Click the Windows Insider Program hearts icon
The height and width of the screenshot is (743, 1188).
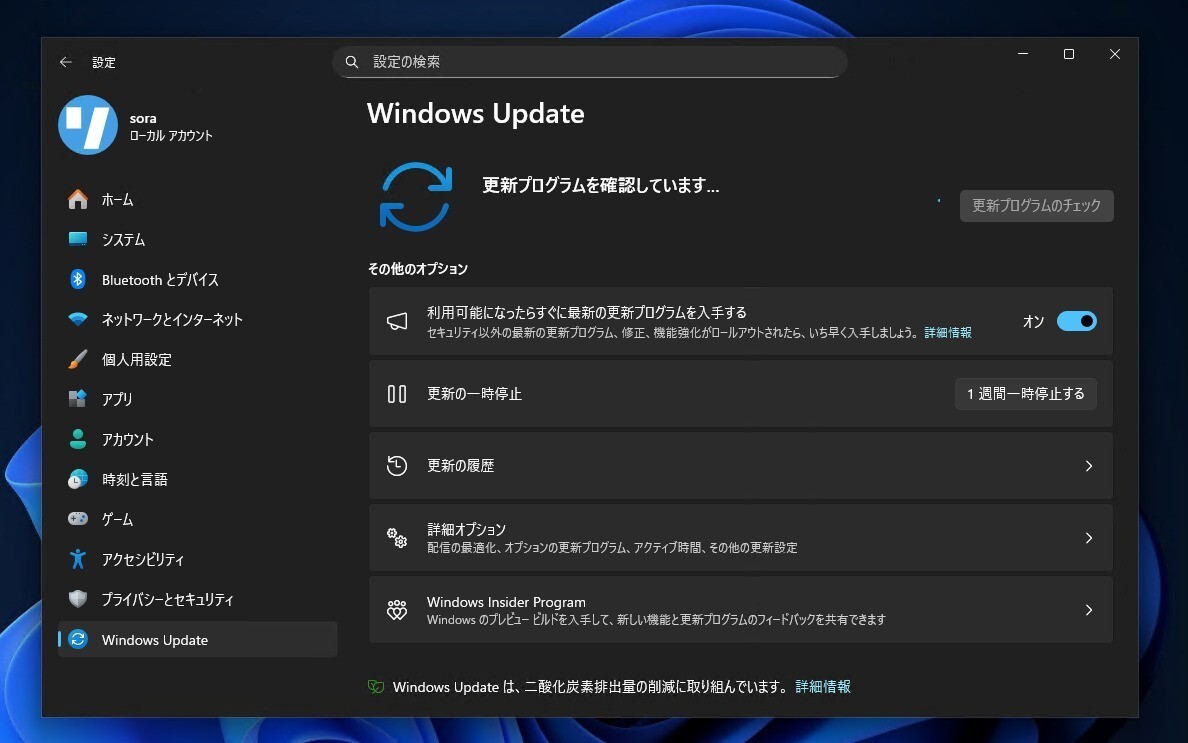[397, 610]
